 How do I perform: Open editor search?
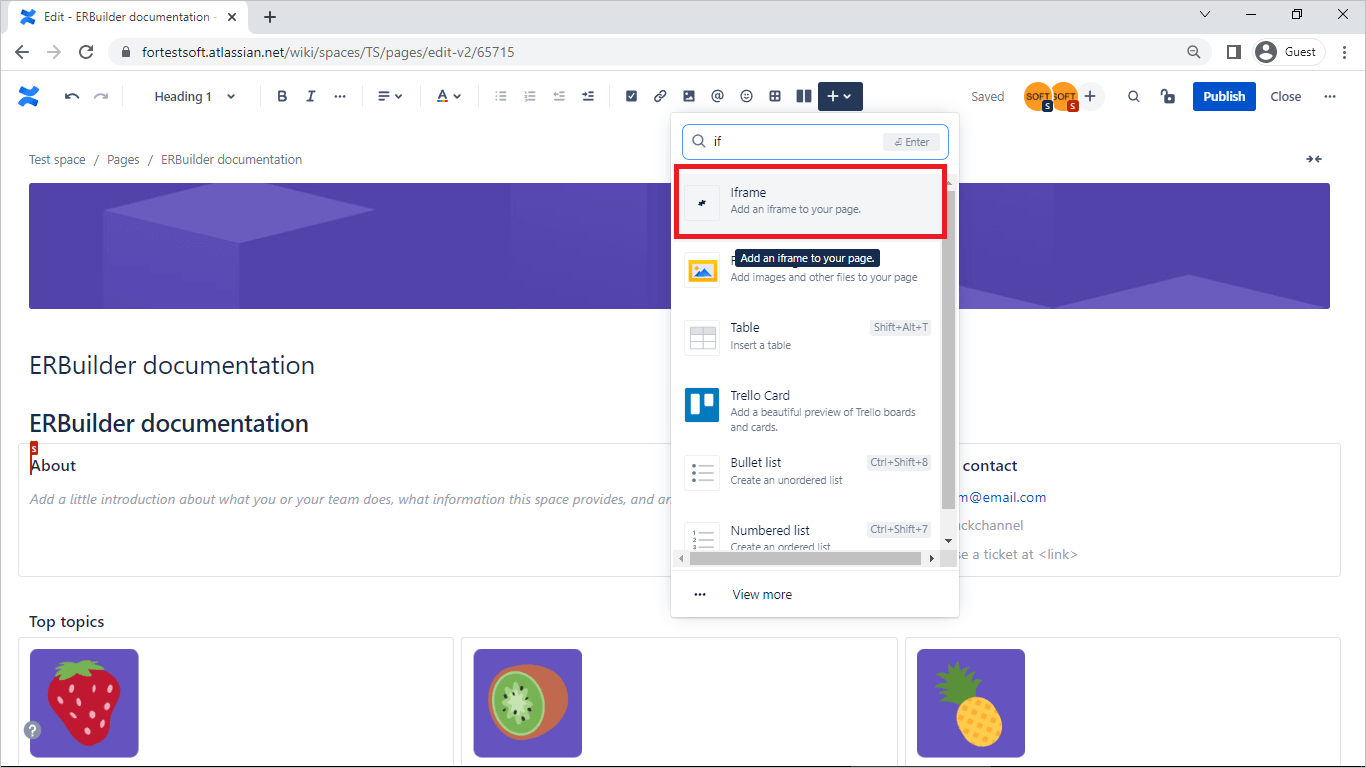(x=1133, y=96)
